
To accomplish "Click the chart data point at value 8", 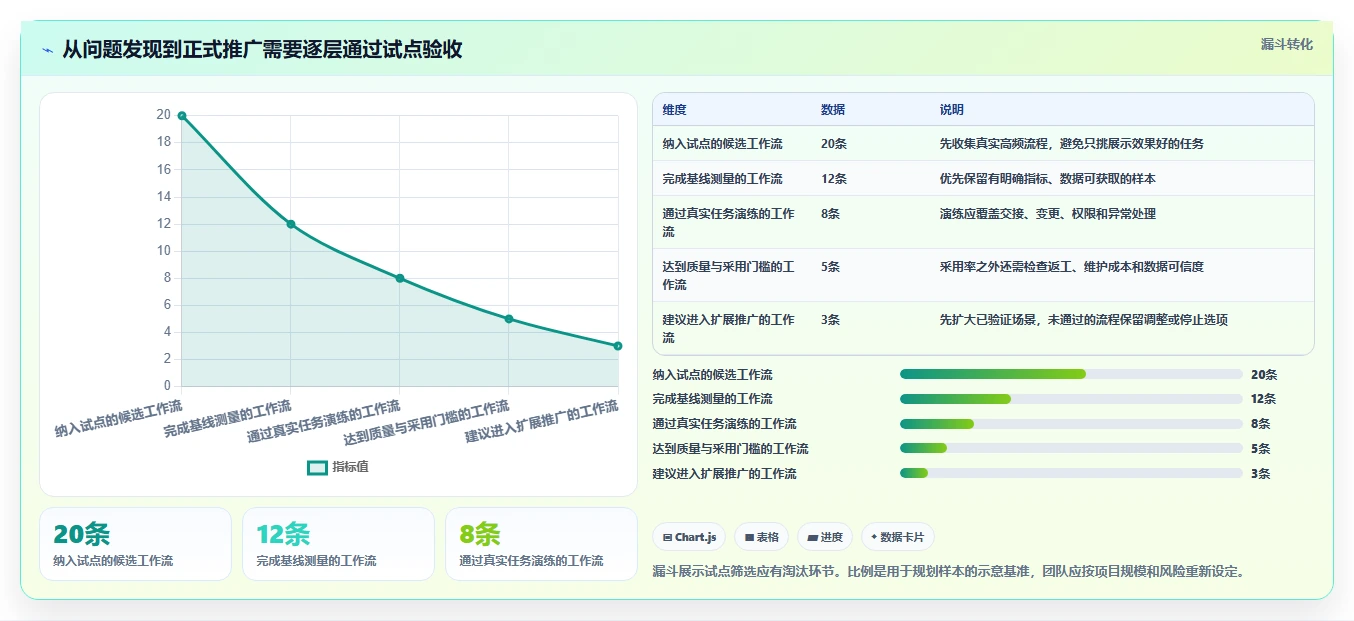I will 400,278.
